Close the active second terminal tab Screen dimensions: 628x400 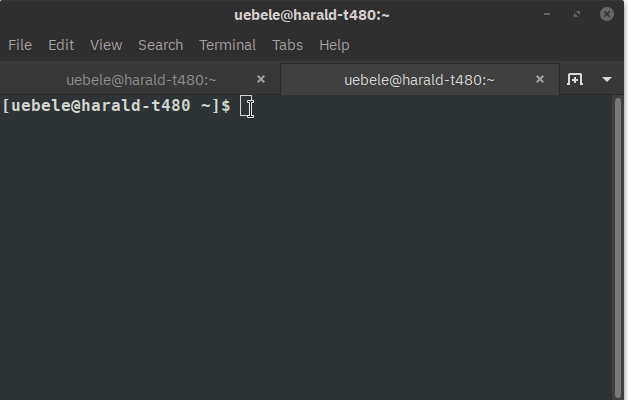pos(539,79)
